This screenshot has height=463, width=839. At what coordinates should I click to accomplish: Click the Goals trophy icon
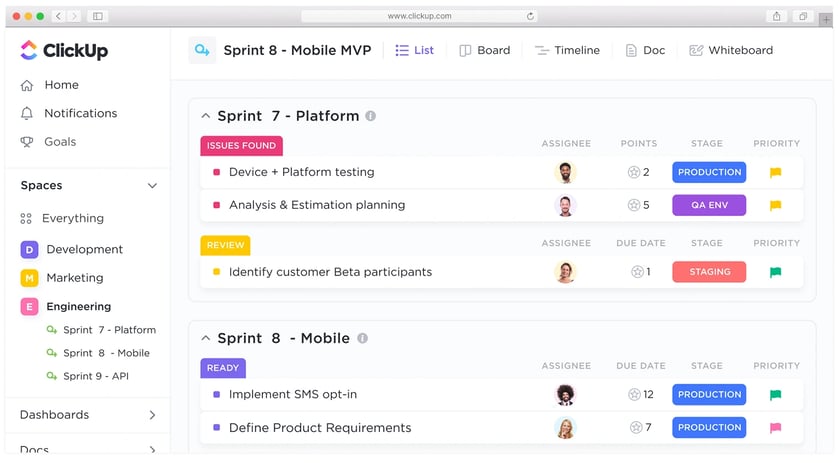pyautogui.click(x=27, y=142)
